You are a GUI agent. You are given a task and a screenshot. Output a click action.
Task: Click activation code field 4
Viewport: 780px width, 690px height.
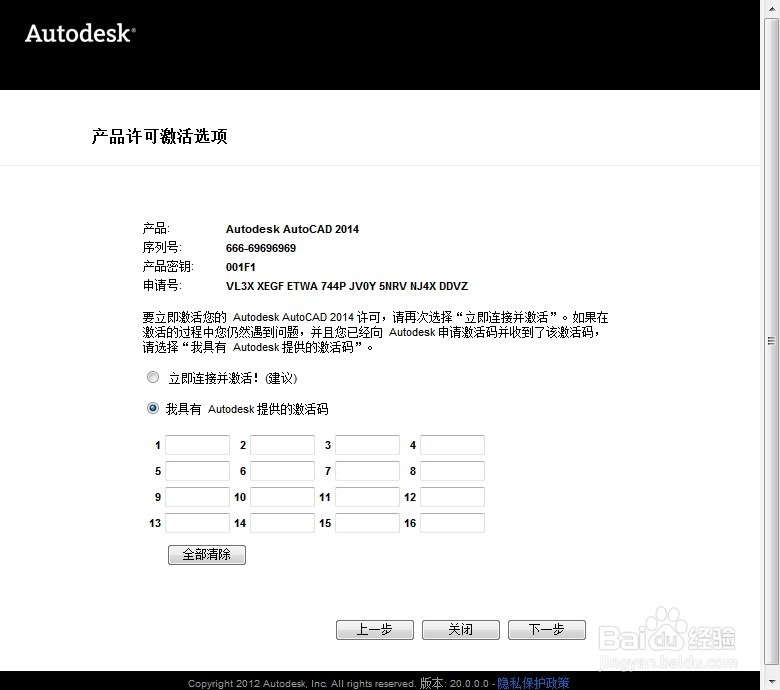(x=453, y=445)
